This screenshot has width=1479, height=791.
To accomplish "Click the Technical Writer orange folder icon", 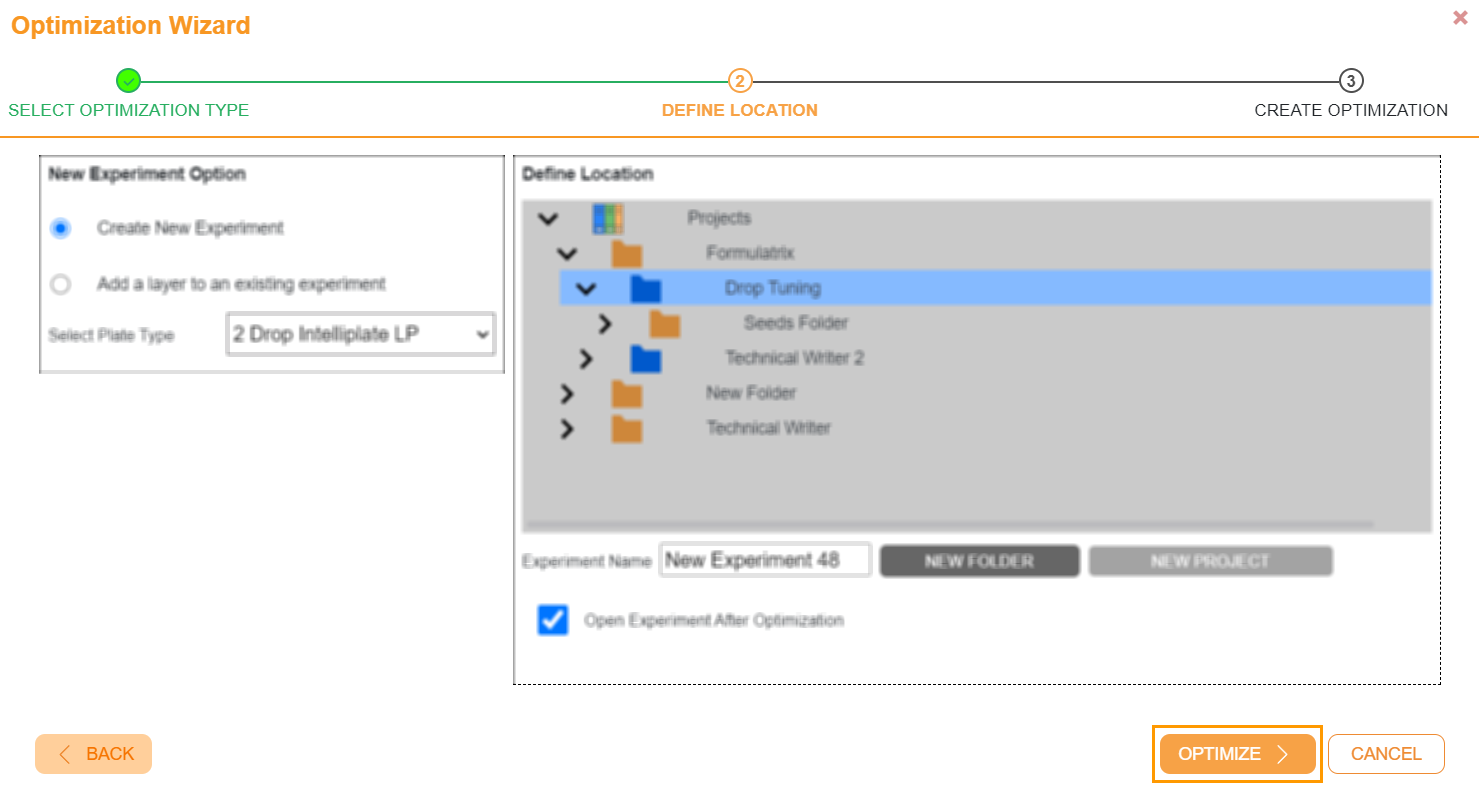I will [627, 429].
